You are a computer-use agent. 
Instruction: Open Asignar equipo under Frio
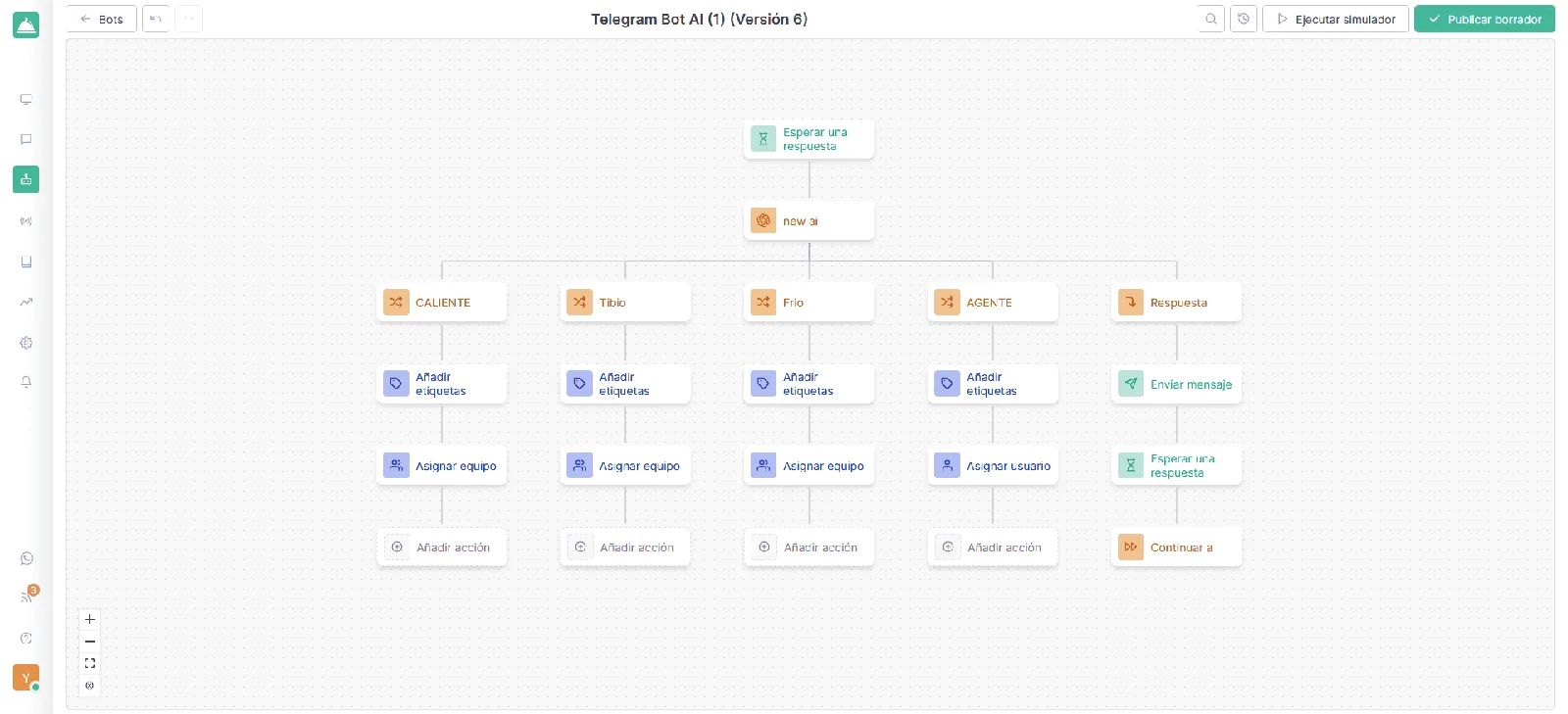809,466
